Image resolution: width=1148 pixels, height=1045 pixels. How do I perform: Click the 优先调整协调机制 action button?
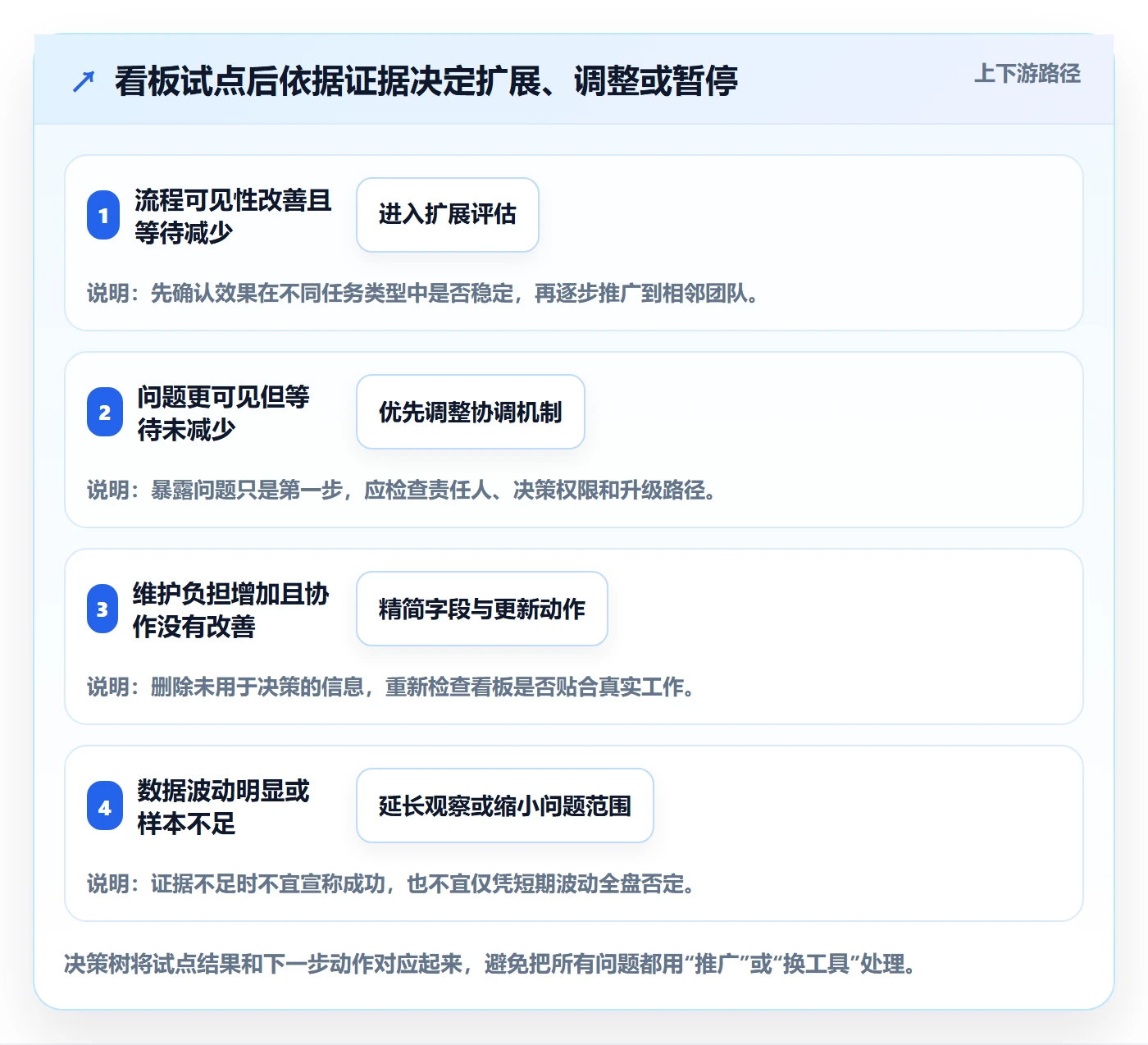point(471,412)
